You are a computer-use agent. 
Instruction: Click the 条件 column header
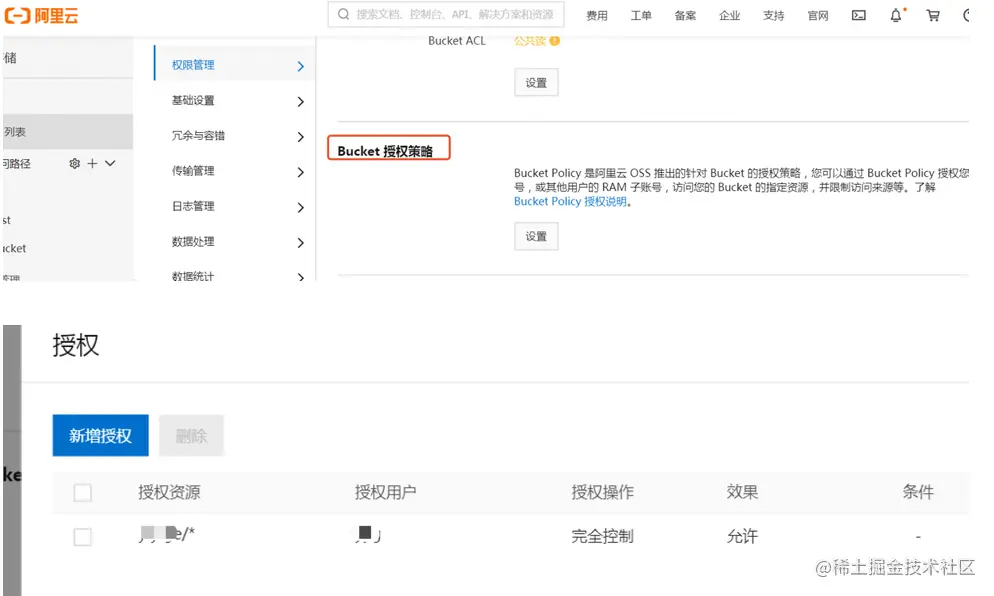(918, 492)
